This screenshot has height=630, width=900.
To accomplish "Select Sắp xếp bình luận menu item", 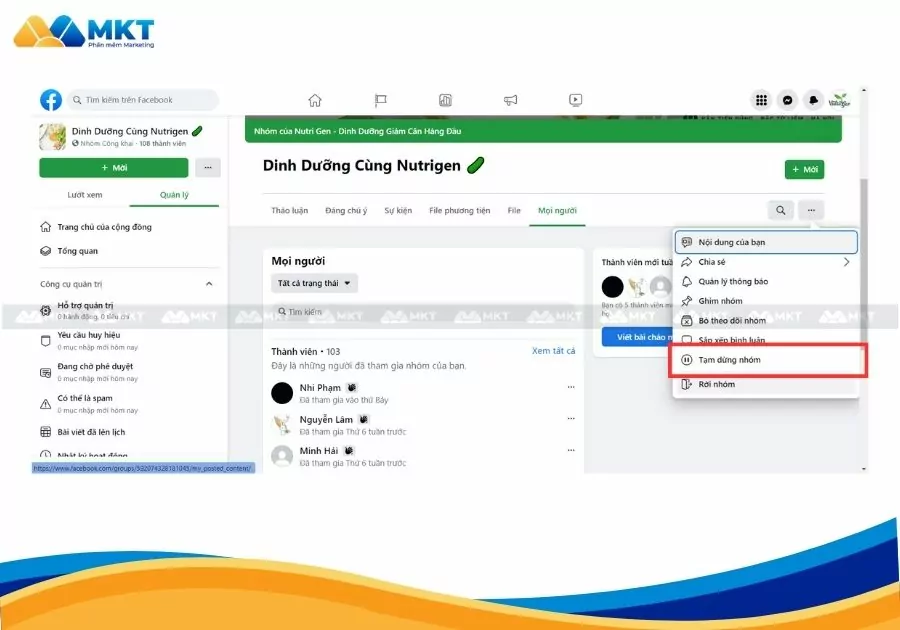I will pos(766,340).
